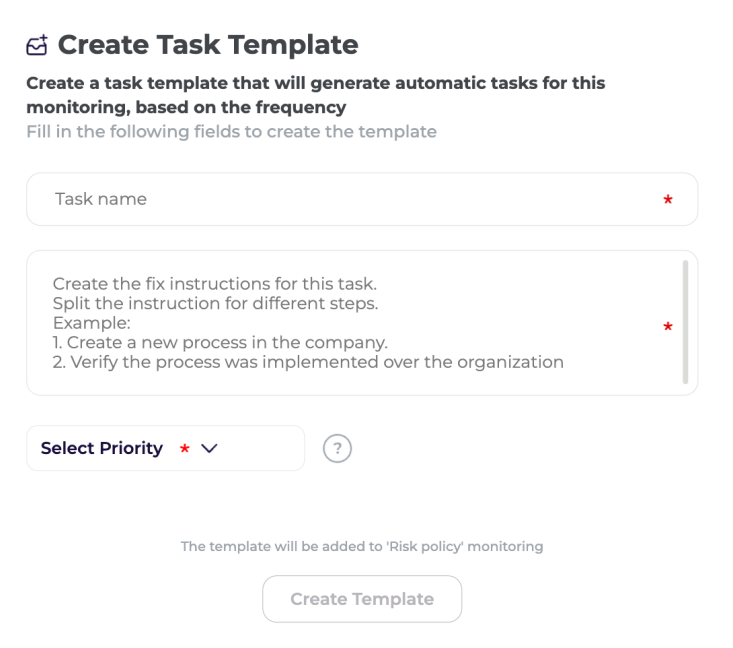
Task: Click the 'Risk policy' monitoring note text
Action: click(x=361, y=547)
